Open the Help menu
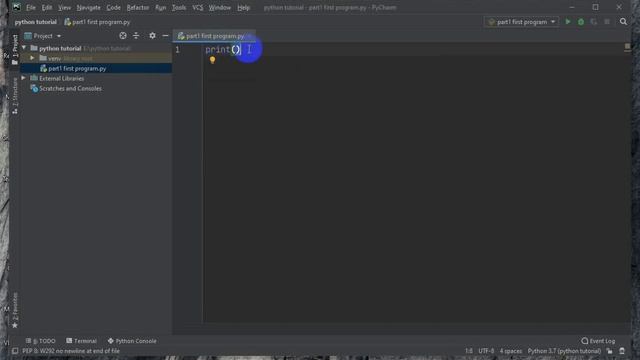Screen dimensions: 640x360 tap(243, 7)
